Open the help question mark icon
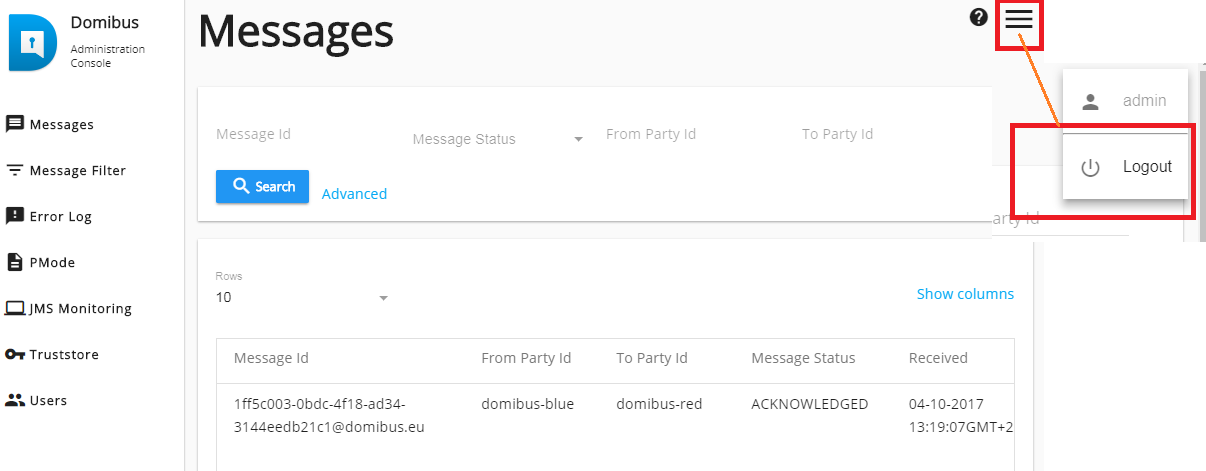This screenshot has width=1206, height=471. [979, 17]
